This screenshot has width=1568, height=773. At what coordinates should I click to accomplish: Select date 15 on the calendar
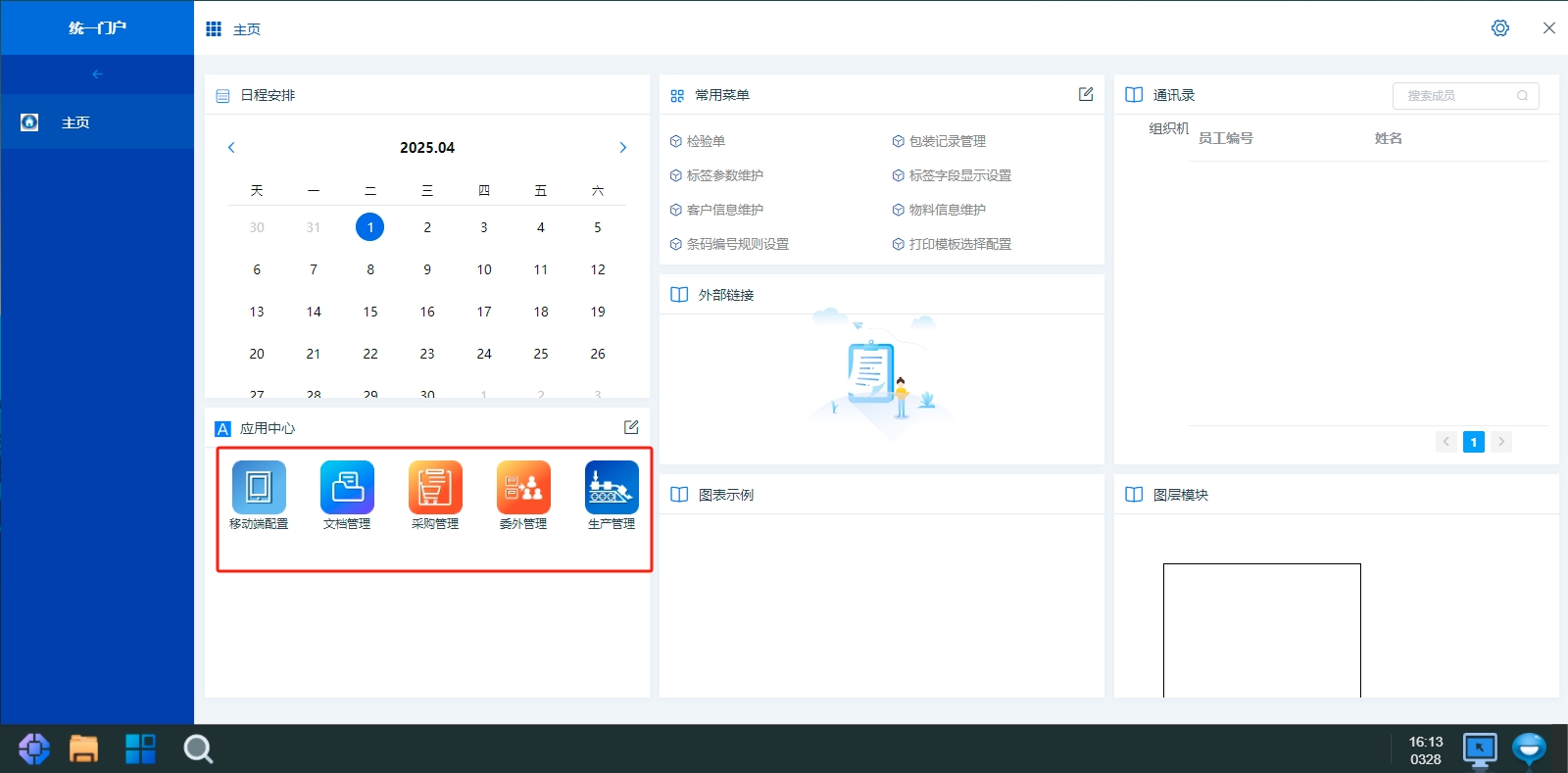370,312
